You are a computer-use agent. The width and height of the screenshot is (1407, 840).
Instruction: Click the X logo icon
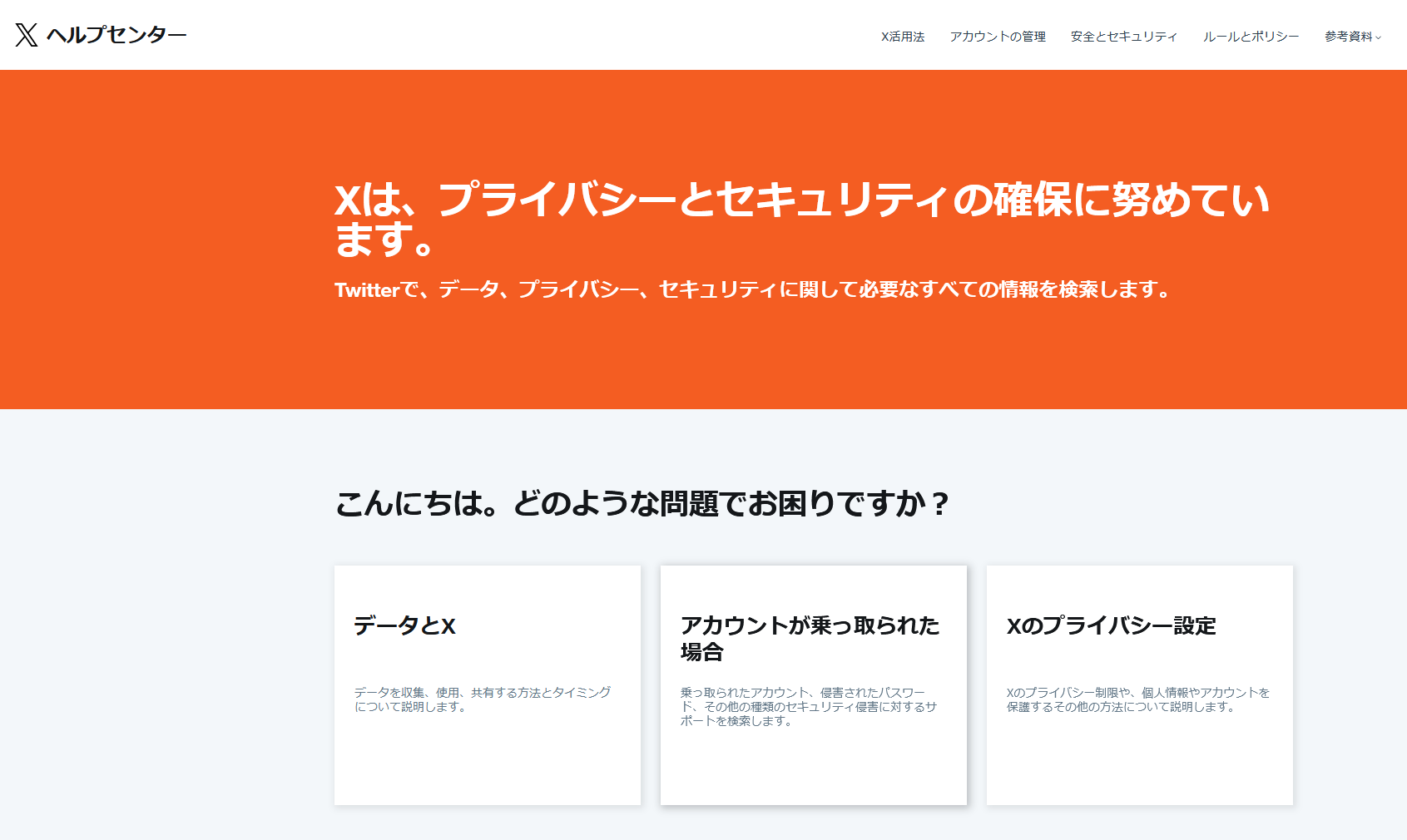[27, 35]
